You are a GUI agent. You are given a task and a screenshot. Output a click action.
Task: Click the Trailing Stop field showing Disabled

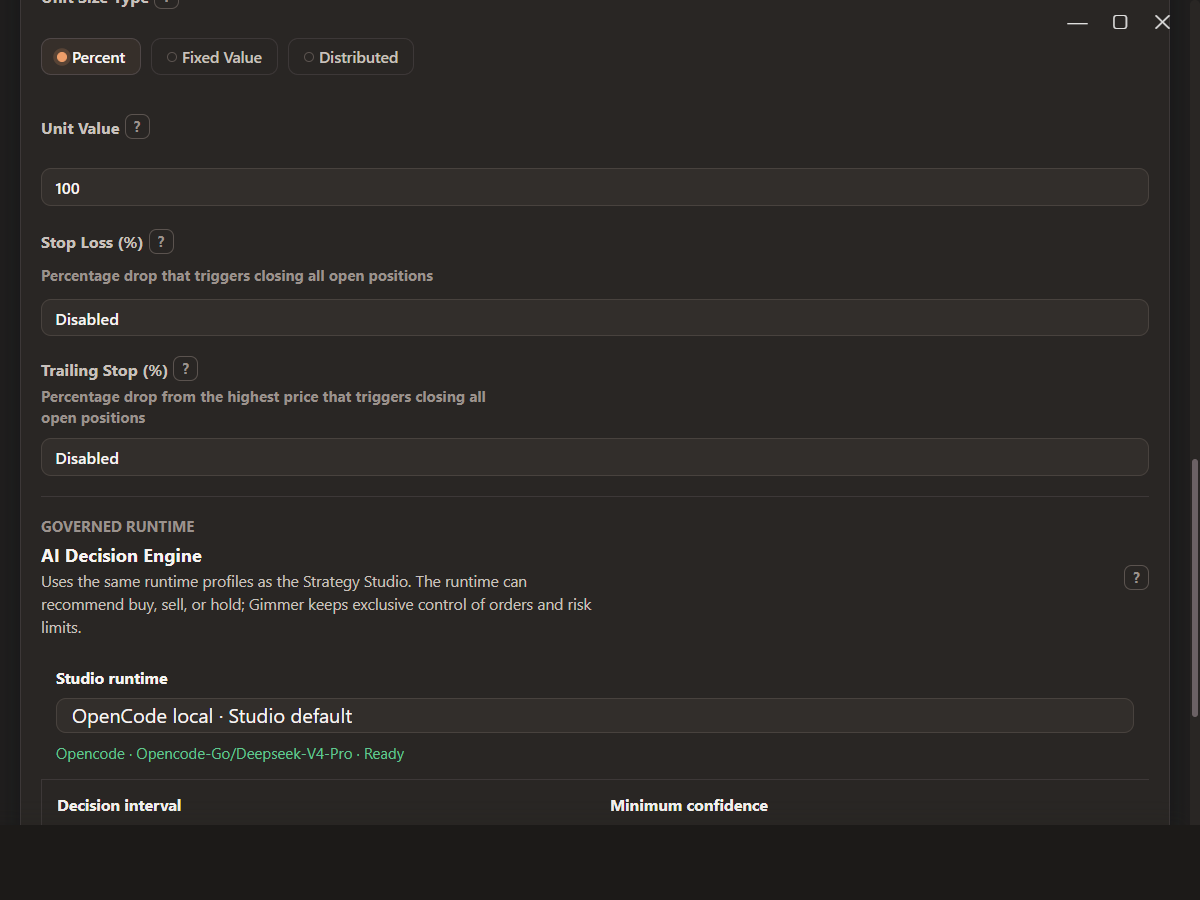tap(594, 457)
